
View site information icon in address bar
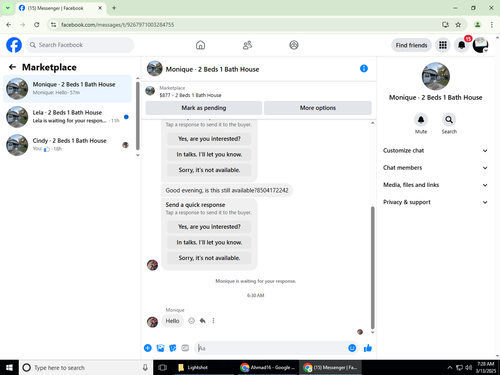[x=53, y=25]
